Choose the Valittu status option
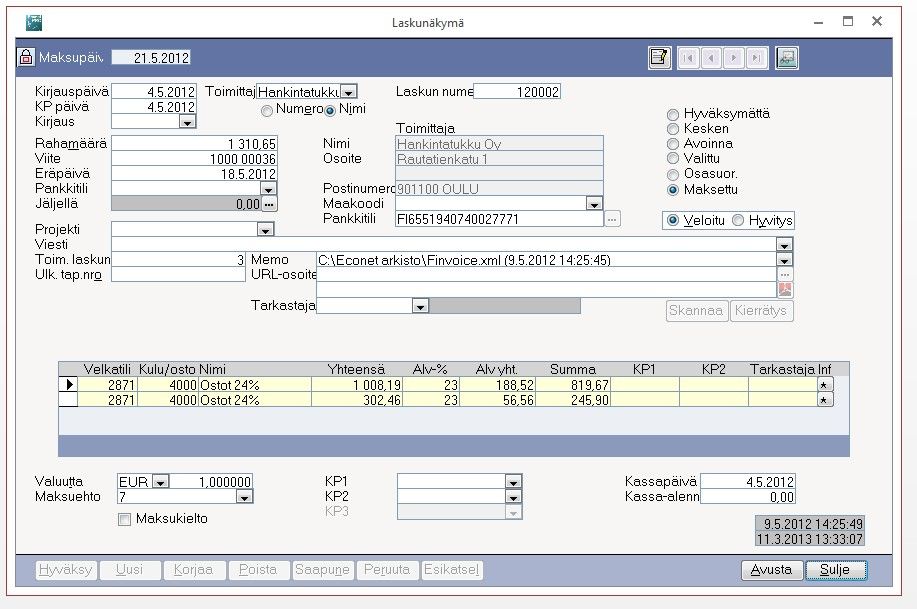 coord(673,159)
